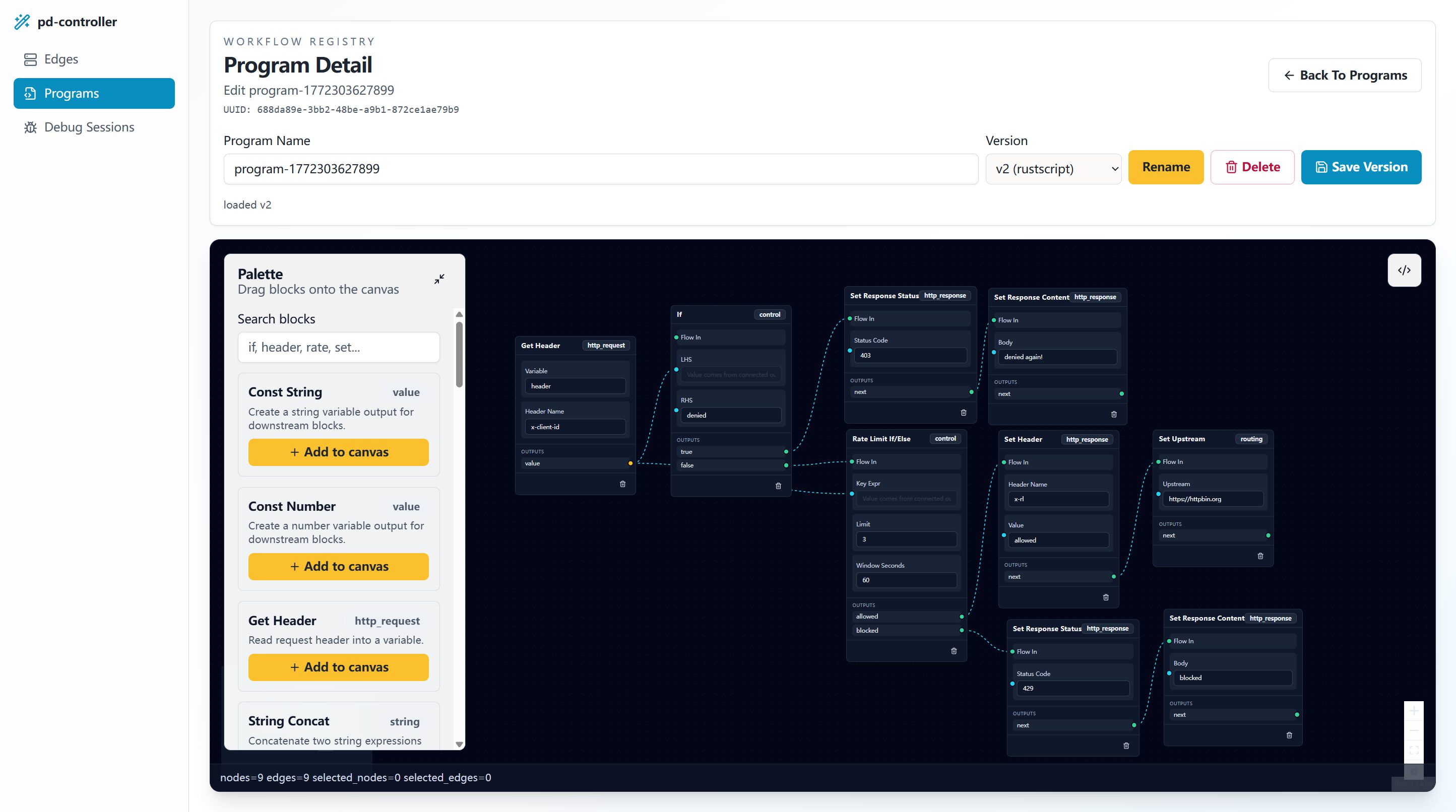Open the Version dropdown showing v2 (rustscript)
1456x812 pixels.
click(x=1053, y=169)
